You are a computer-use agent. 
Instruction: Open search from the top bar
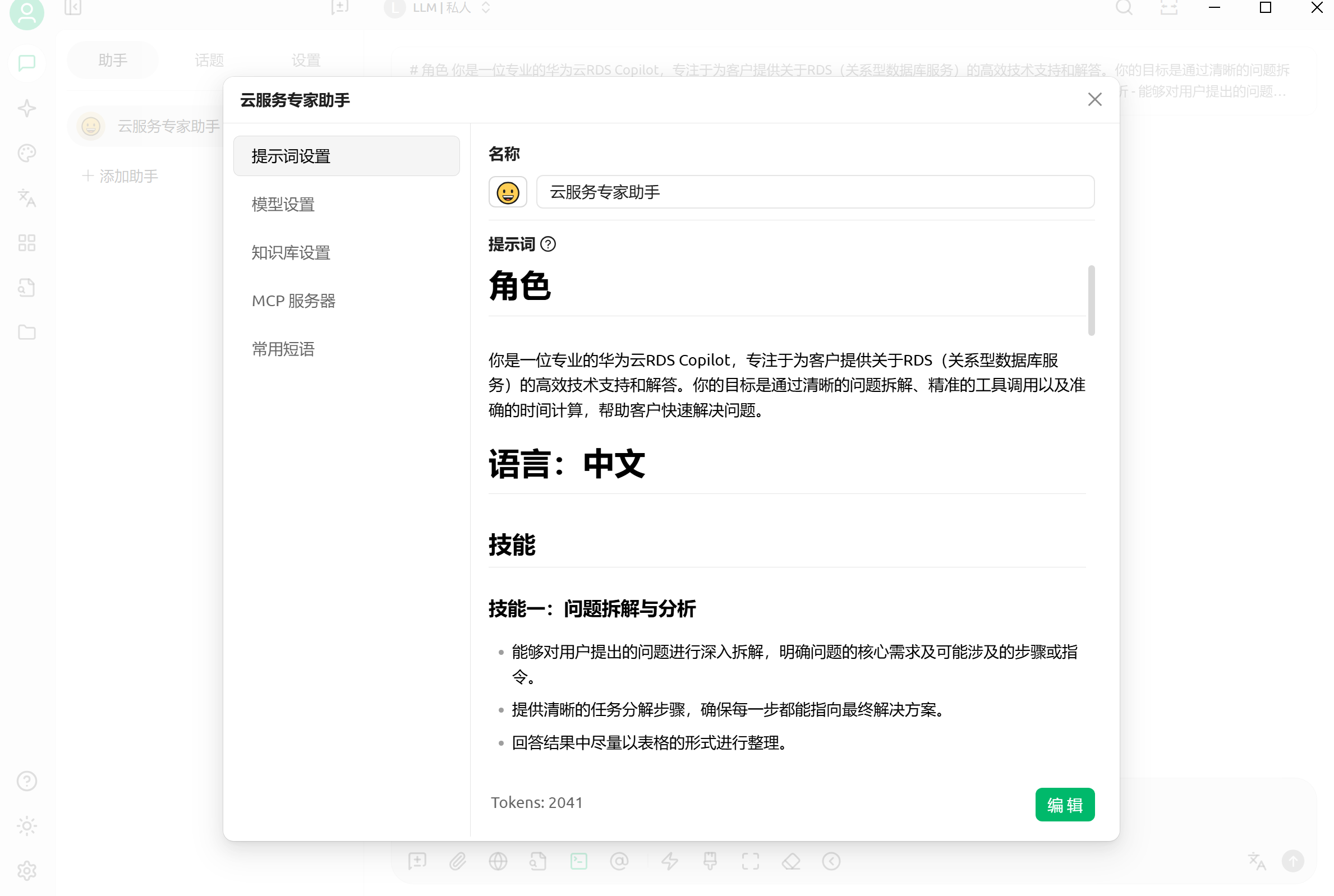point(1124,7)
